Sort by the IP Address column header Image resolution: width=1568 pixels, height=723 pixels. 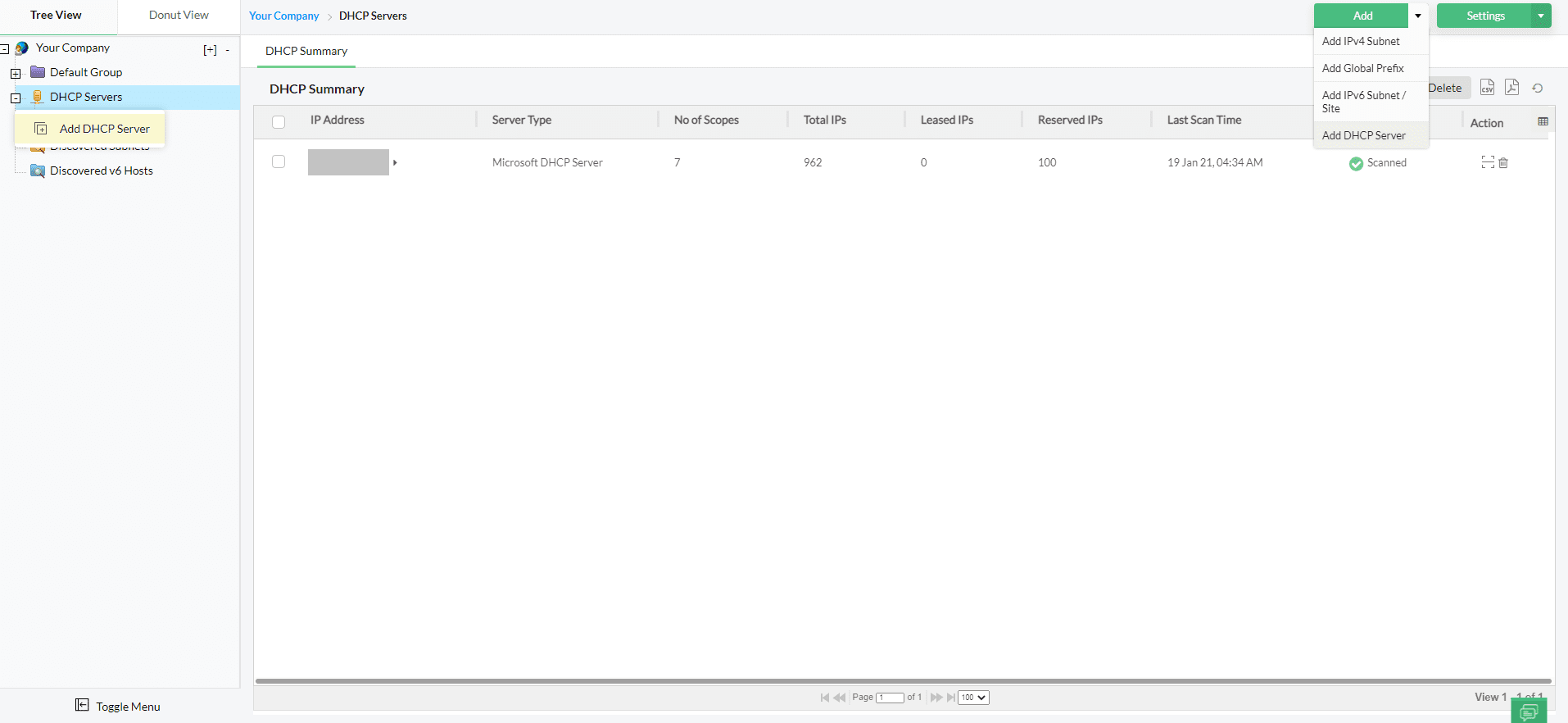338,120
